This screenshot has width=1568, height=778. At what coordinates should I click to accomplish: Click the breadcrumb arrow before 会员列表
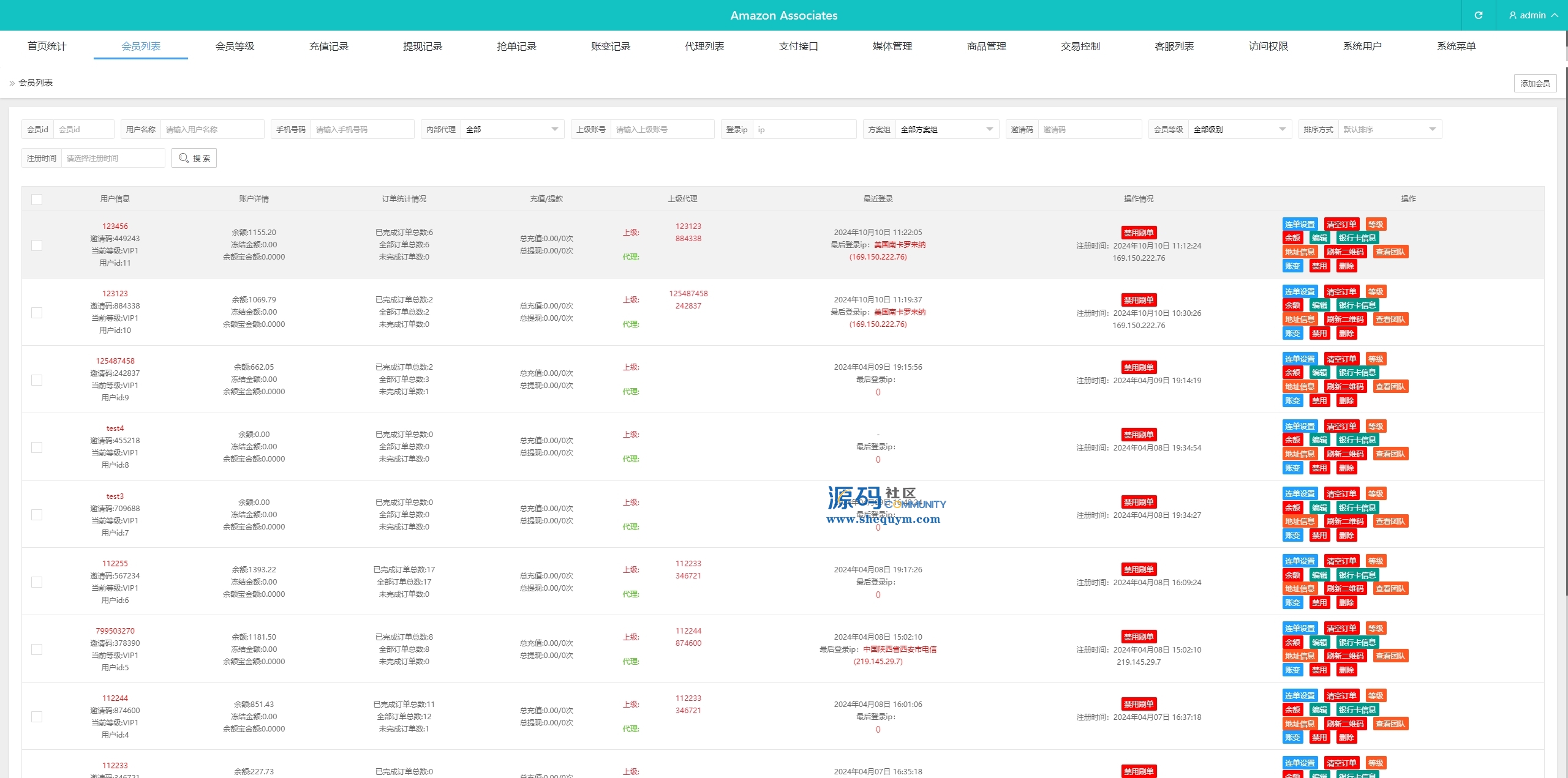(x=12, y=83)
